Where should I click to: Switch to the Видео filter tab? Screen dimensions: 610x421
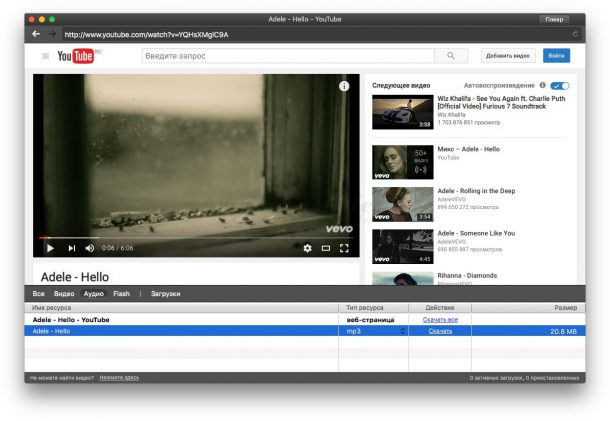click(x=63, y=294)
